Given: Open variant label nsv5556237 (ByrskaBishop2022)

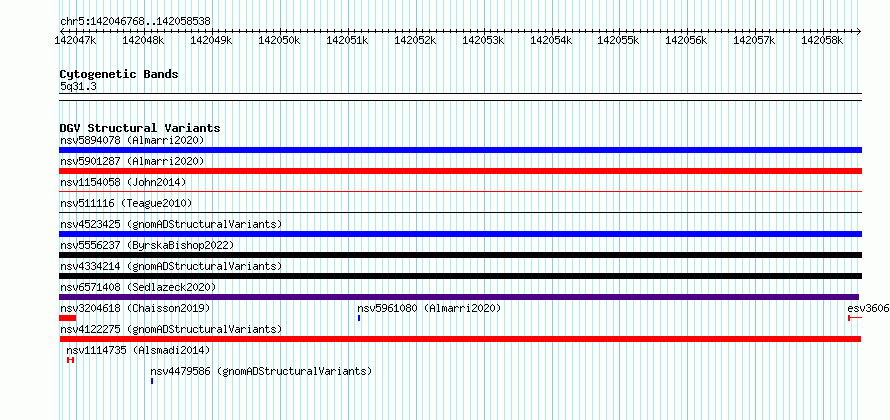Looking at the screenshot, I should coord(147,245).
